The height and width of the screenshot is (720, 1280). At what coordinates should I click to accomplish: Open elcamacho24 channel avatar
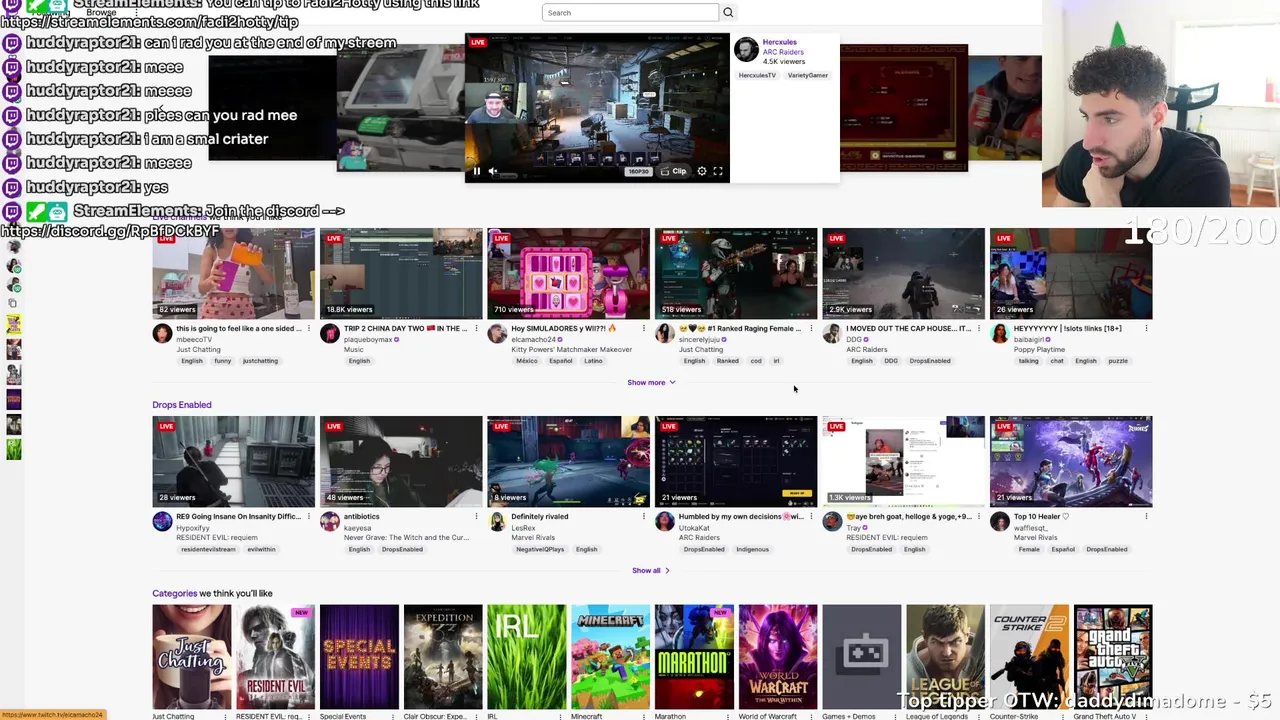tap(497, 334)
